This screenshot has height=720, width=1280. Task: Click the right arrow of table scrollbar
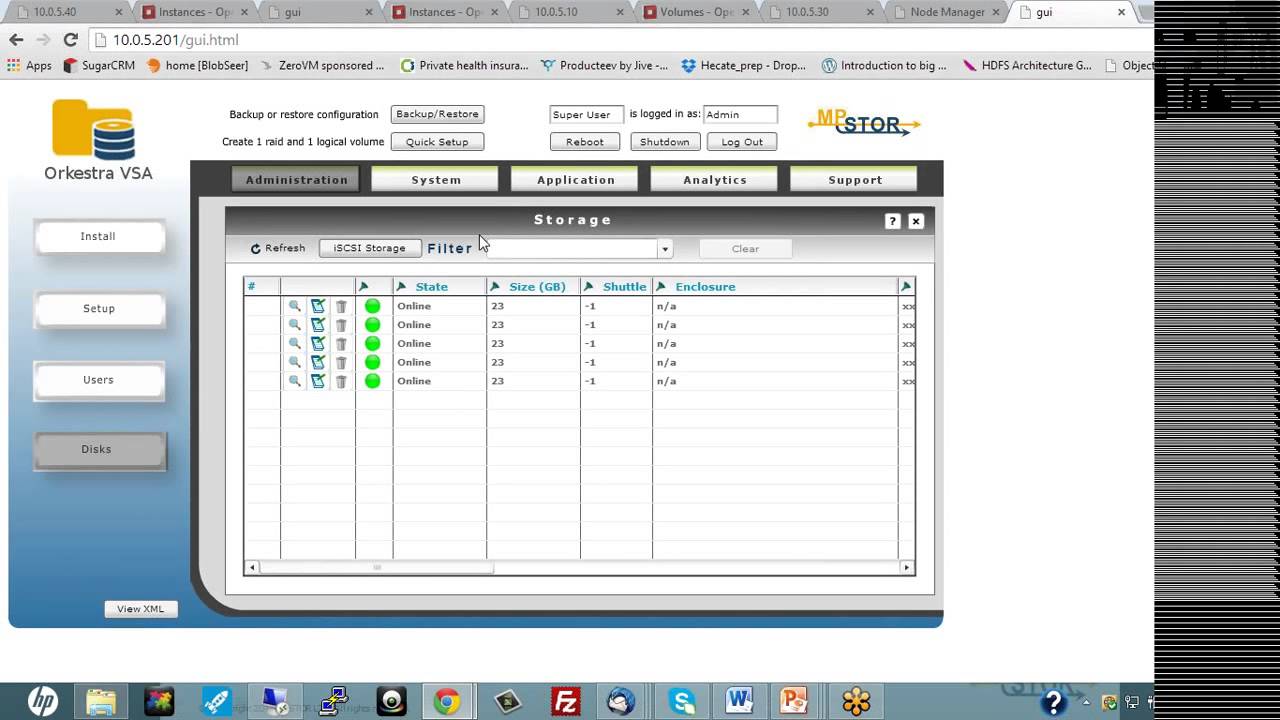(x=907, y=567)
